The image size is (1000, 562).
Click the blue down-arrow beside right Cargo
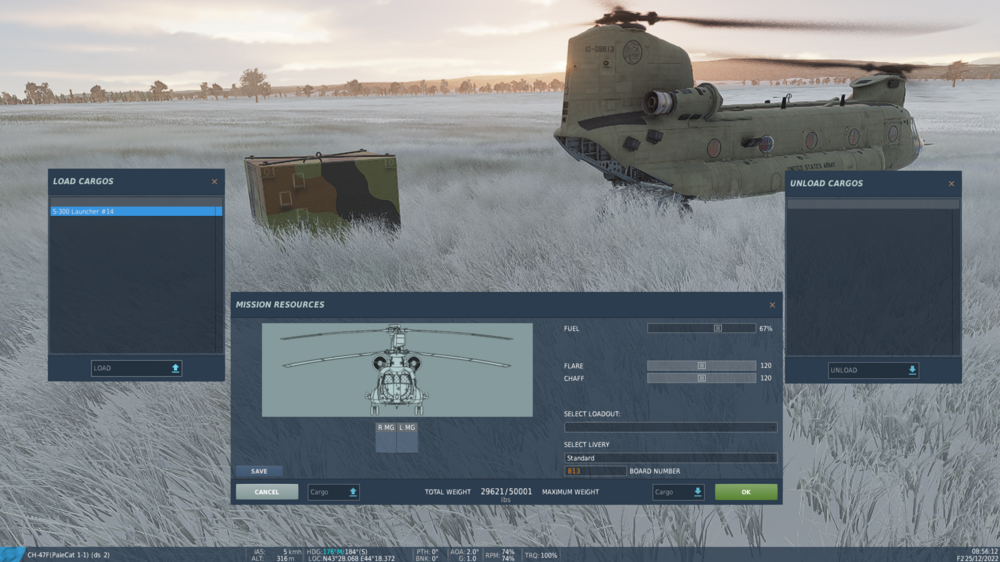point(698,492)
